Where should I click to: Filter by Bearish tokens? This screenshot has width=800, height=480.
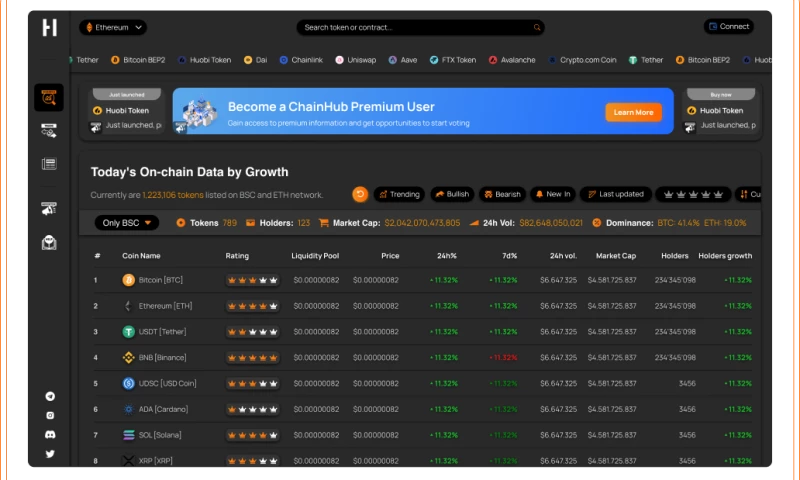point(503,194)
